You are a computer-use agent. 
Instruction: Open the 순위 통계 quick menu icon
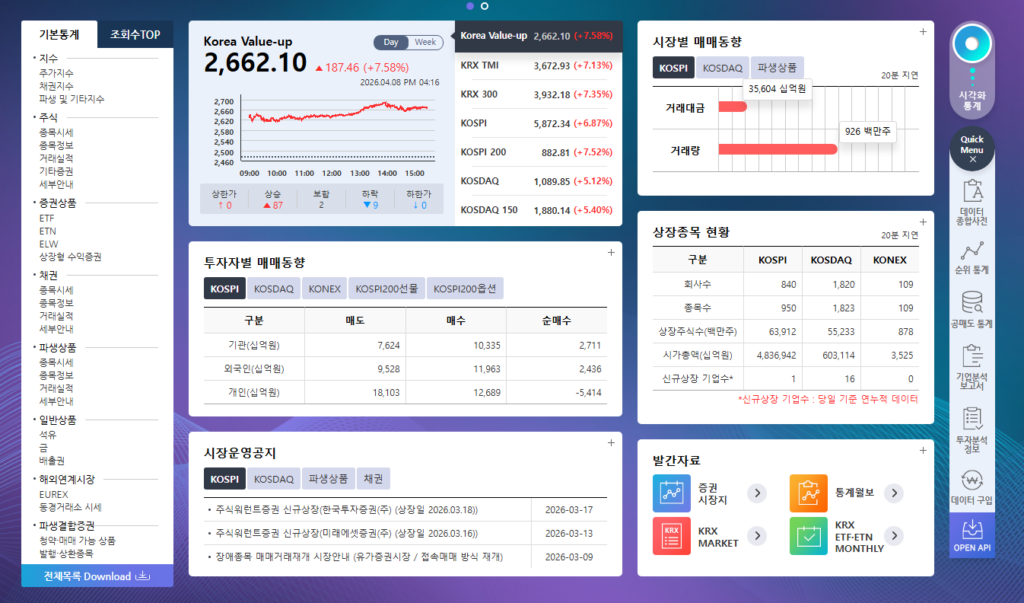[x=972, y=259]
